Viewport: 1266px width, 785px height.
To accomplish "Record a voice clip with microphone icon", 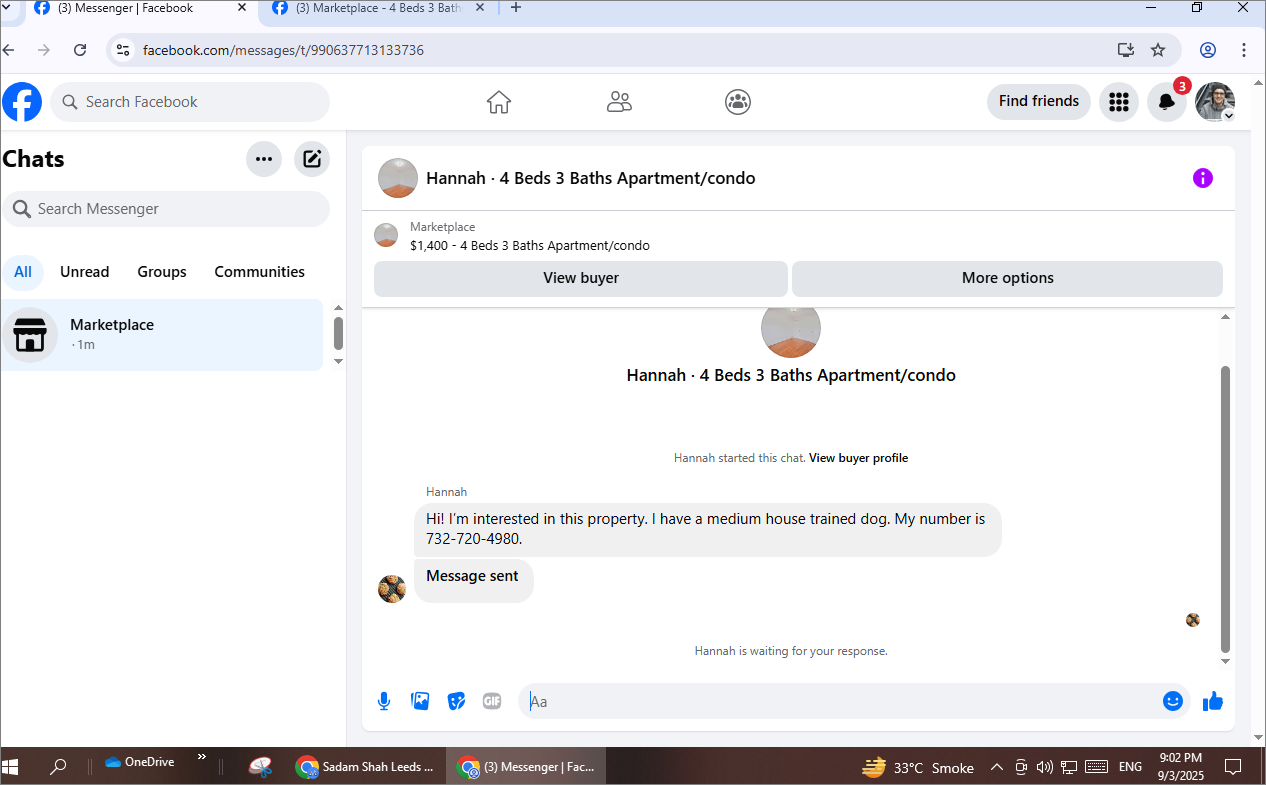I will click(384, 701).
